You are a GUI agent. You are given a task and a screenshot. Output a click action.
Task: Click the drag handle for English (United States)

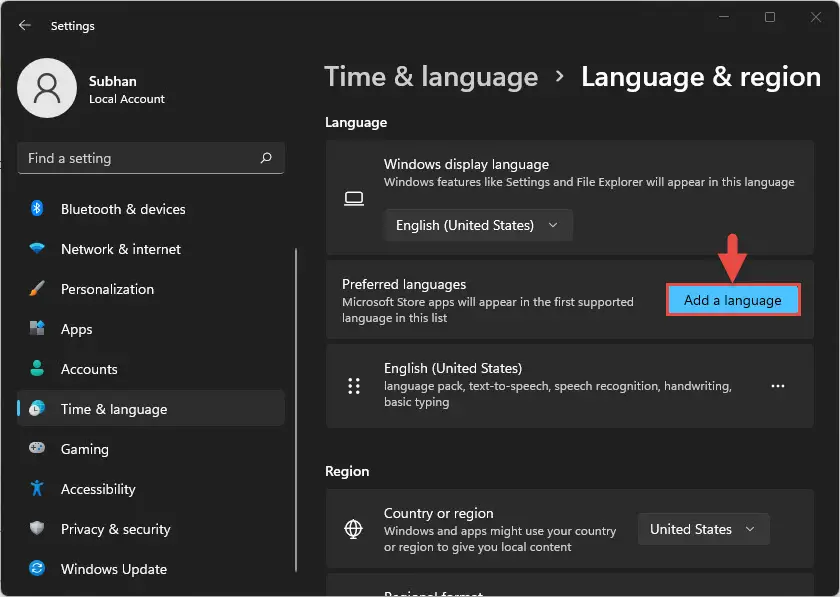coord(354,386)
